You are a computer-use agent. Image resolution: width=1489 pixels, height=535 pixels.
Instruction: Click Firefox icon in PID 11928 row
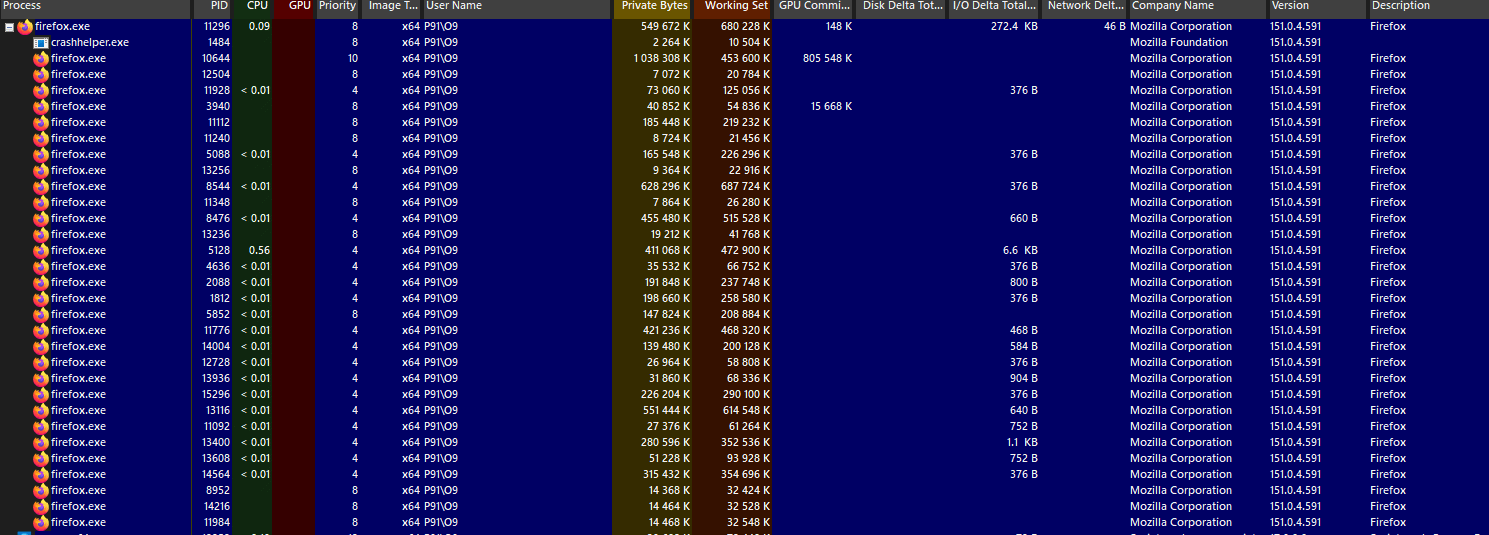[41, 91]
